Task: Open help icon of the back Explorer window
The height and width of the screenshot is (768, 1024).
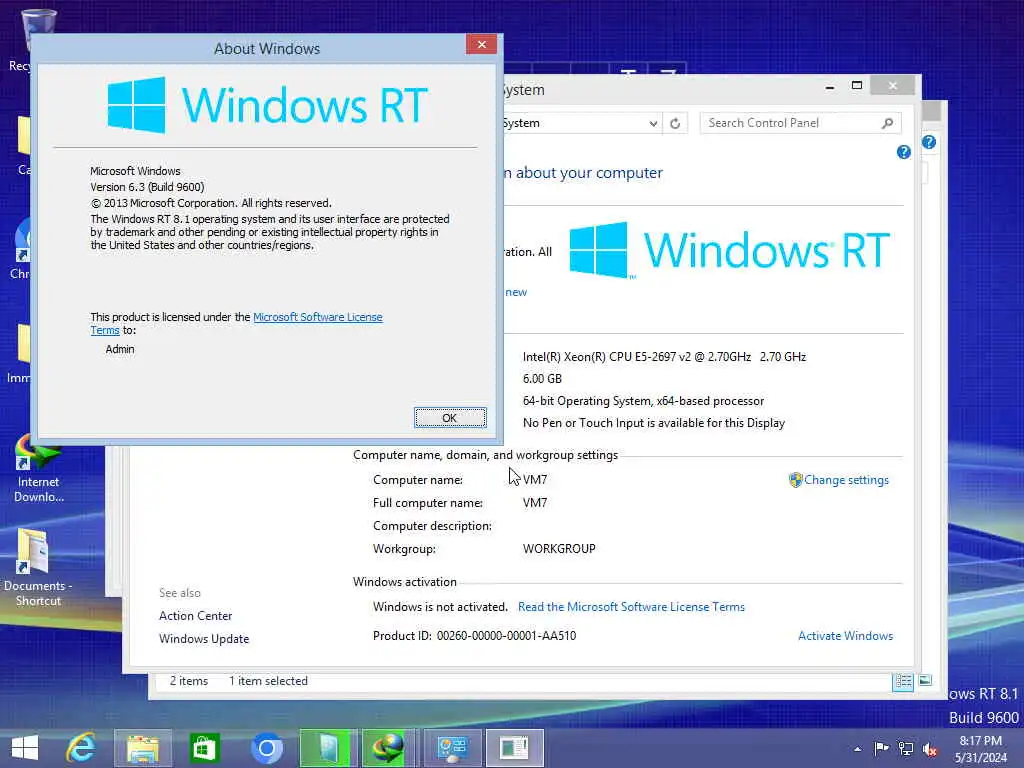Action: pyautogui.click(x=929, y=142)
